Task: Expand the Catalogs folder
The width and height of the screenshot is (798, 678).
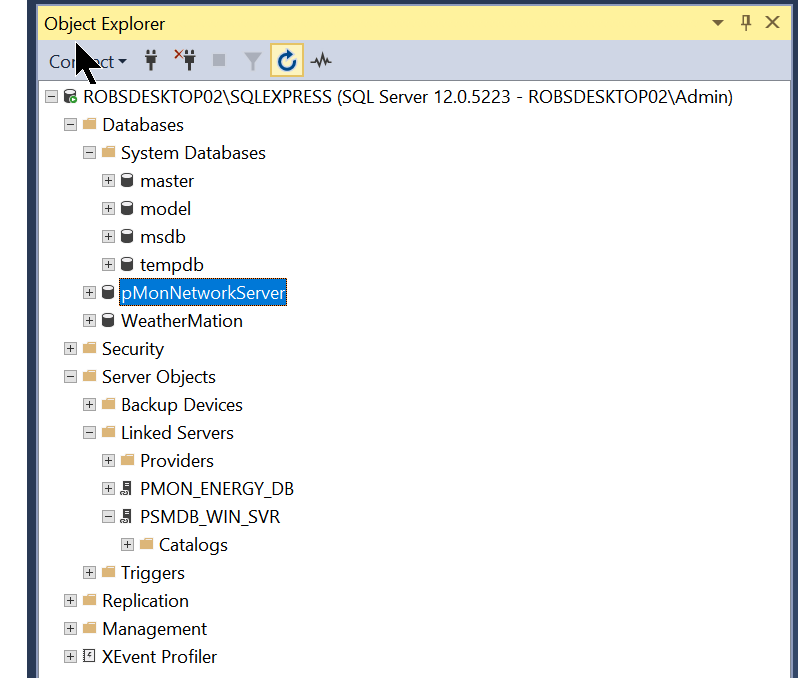Action: 128,545
